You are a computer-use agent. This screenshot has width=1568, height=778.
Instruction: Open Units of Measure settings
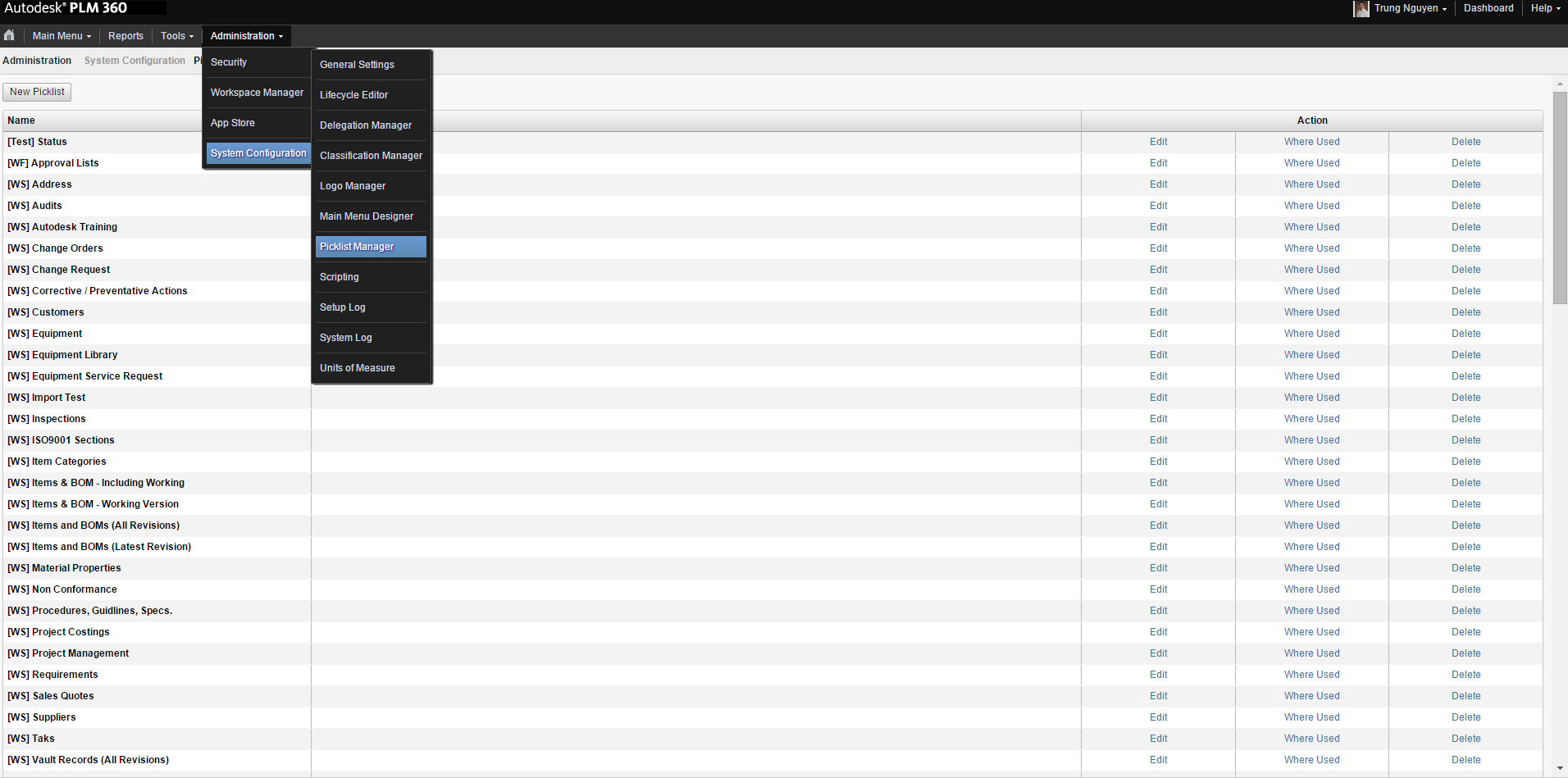[357, 367]
